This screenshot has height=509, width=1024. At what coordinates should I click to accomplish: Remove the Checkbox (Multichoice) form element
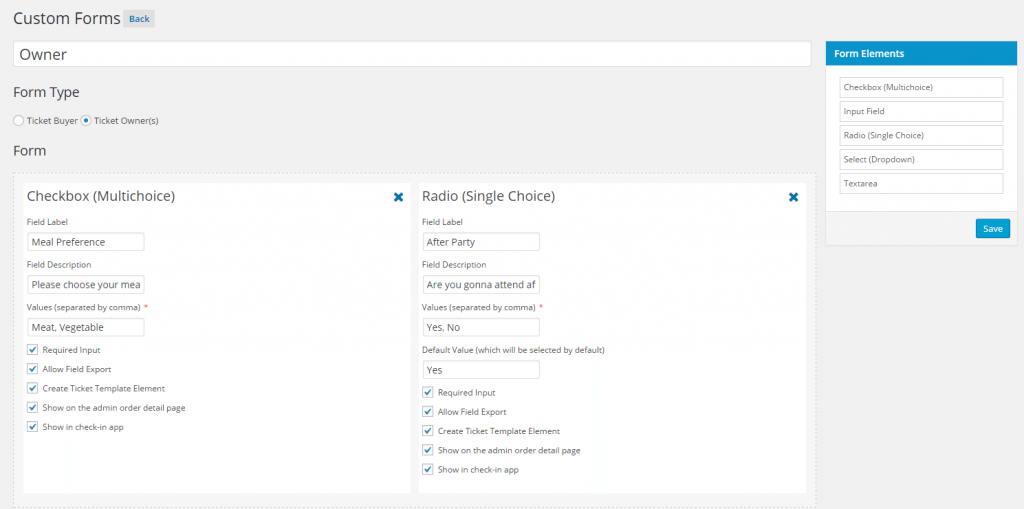tap(398, 197)
